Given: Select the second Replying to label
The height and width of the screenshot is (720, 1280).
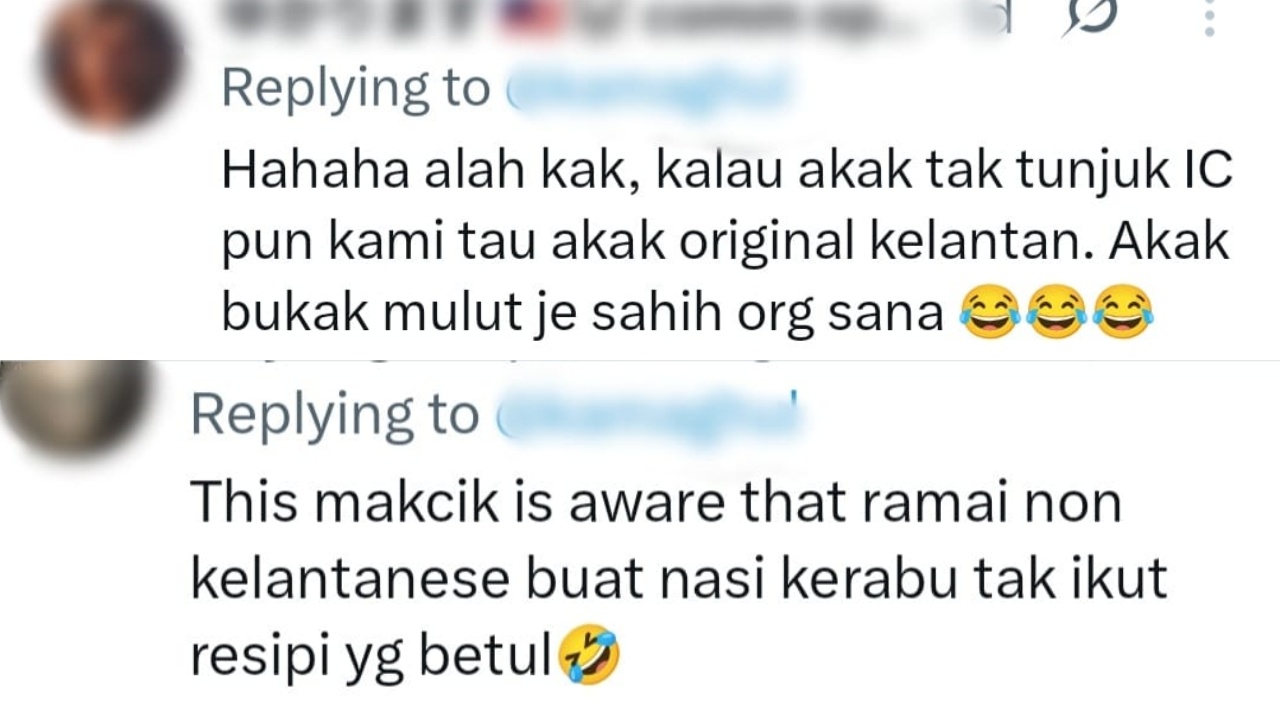Looking at the screenshot, I should (335, 415).
